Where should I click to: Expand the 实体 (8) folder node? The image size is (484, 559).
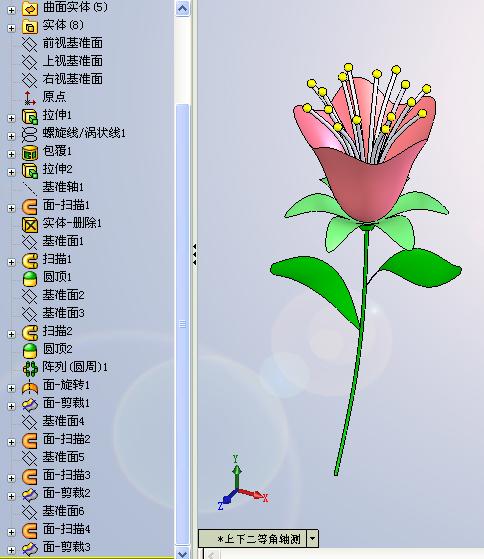click(x=11, y=28)
